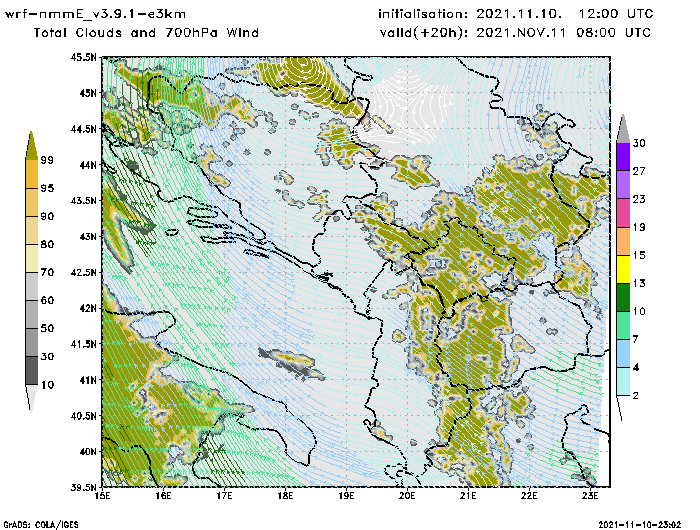Select the gray 50–60 cloud legend swatch
Screen dimensions: 700x530
point(31,315)
